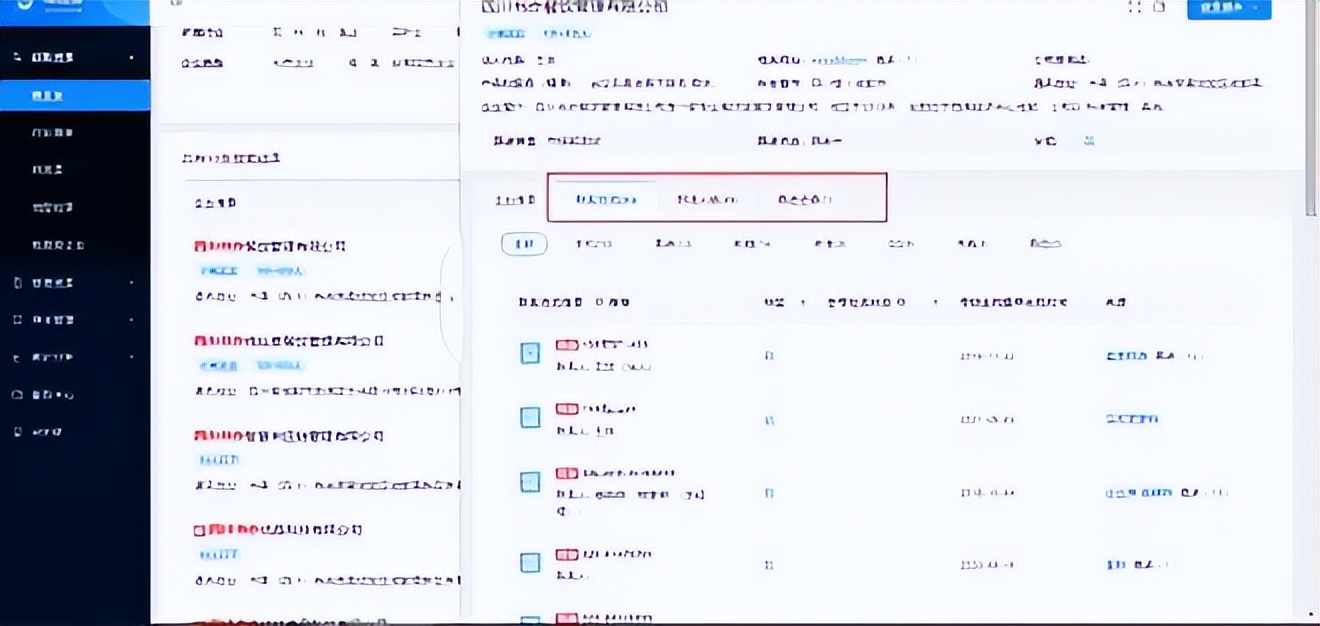The image size is (1320, 626).
Task: Switch to the third tab inside the red highlighted box
Action: (x=805, y=198)
